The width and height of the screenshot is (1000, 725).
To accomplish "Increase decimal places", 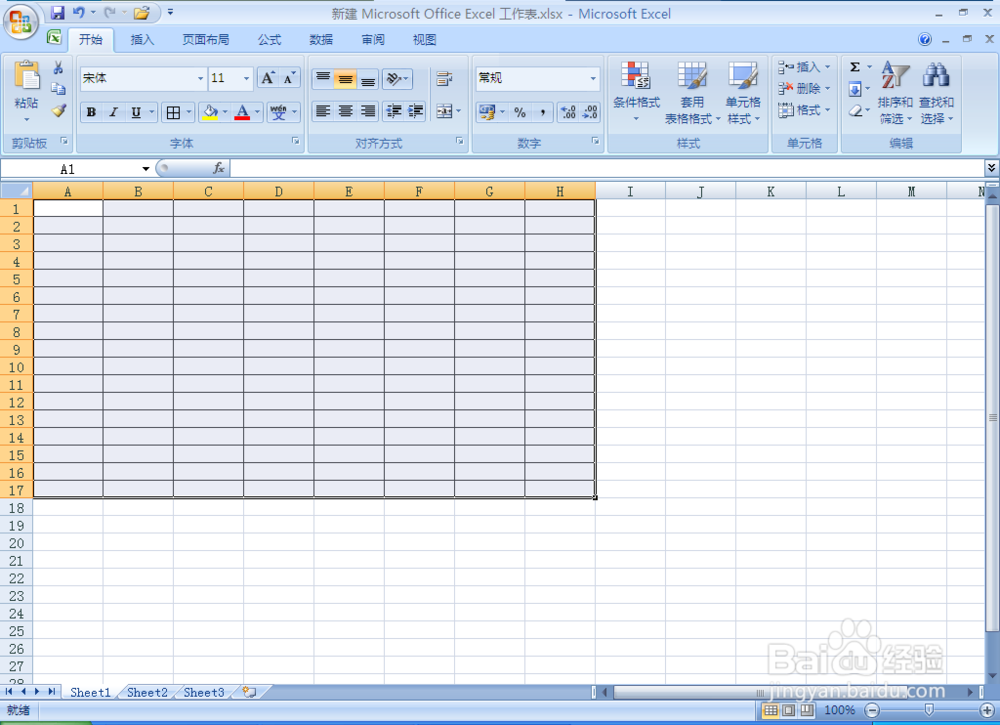I will [568, 112].
